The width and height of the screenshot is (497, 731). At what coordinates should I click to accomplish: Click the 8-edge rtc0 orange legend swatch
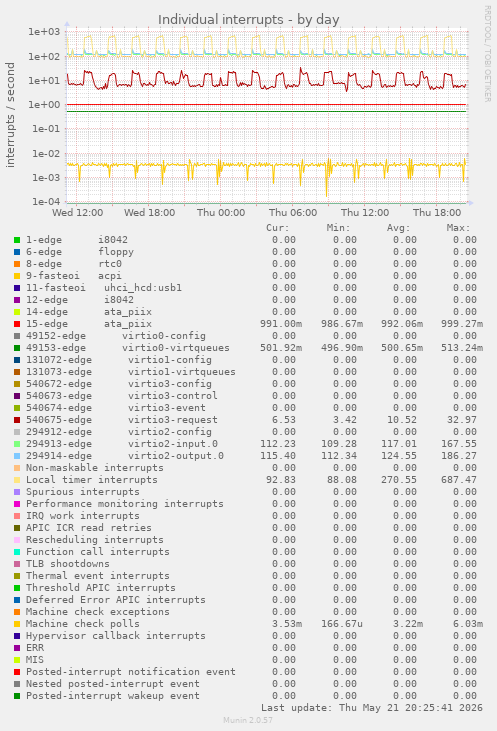pos(17,264)
